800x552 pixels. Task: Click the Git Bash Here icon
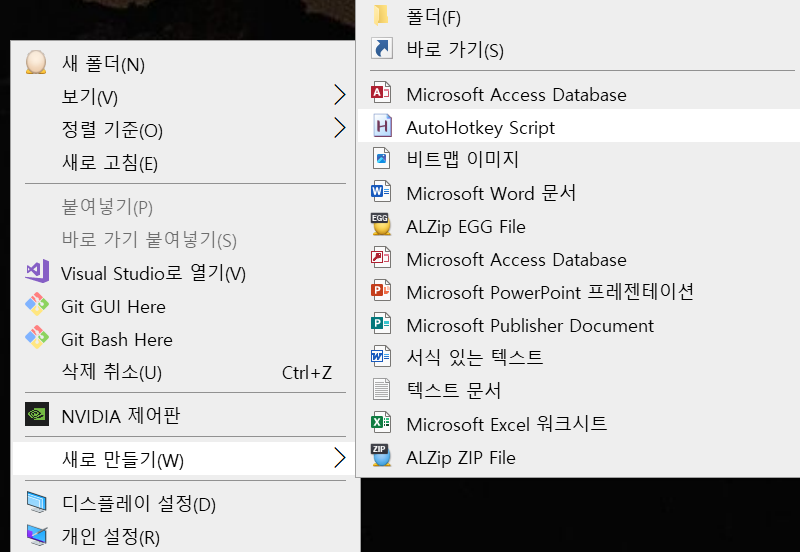[37, 337]
